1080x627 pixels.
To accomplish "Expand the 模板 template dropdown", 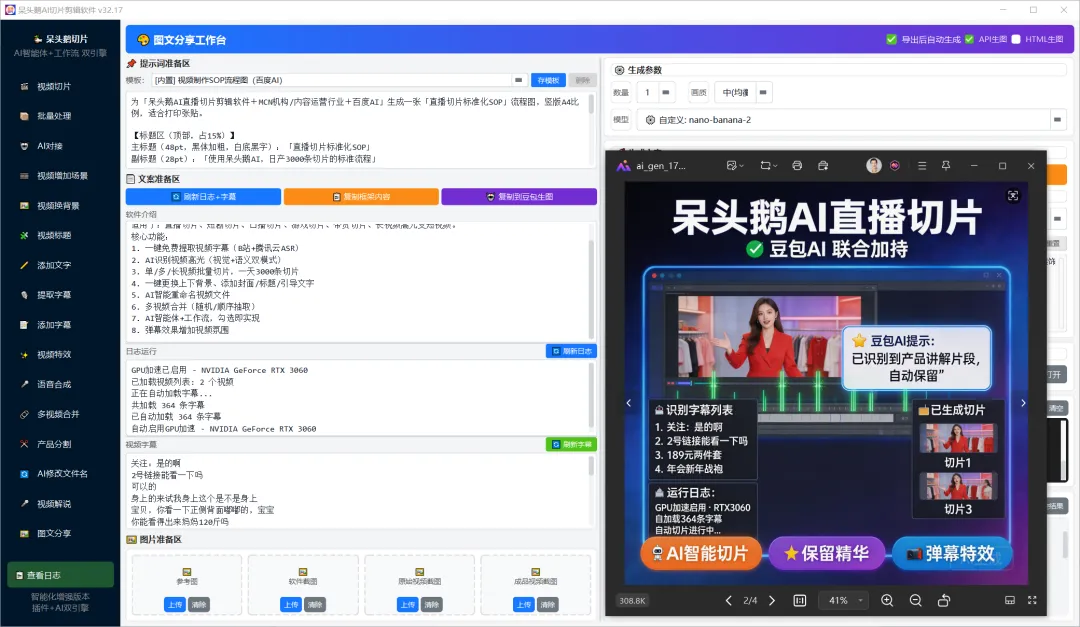I will (x=518, y=80).
